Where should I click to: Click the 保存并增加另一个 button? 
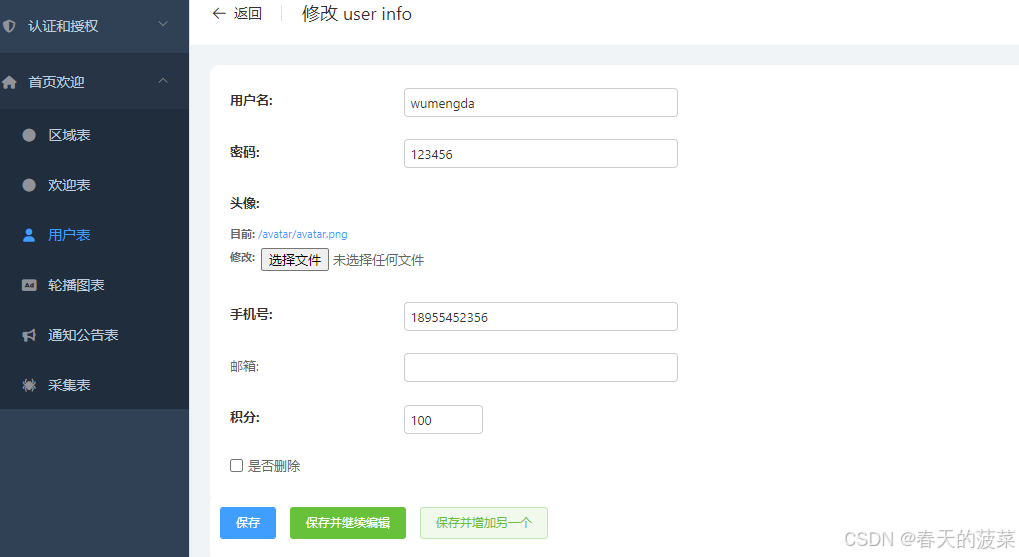(484, 523)
